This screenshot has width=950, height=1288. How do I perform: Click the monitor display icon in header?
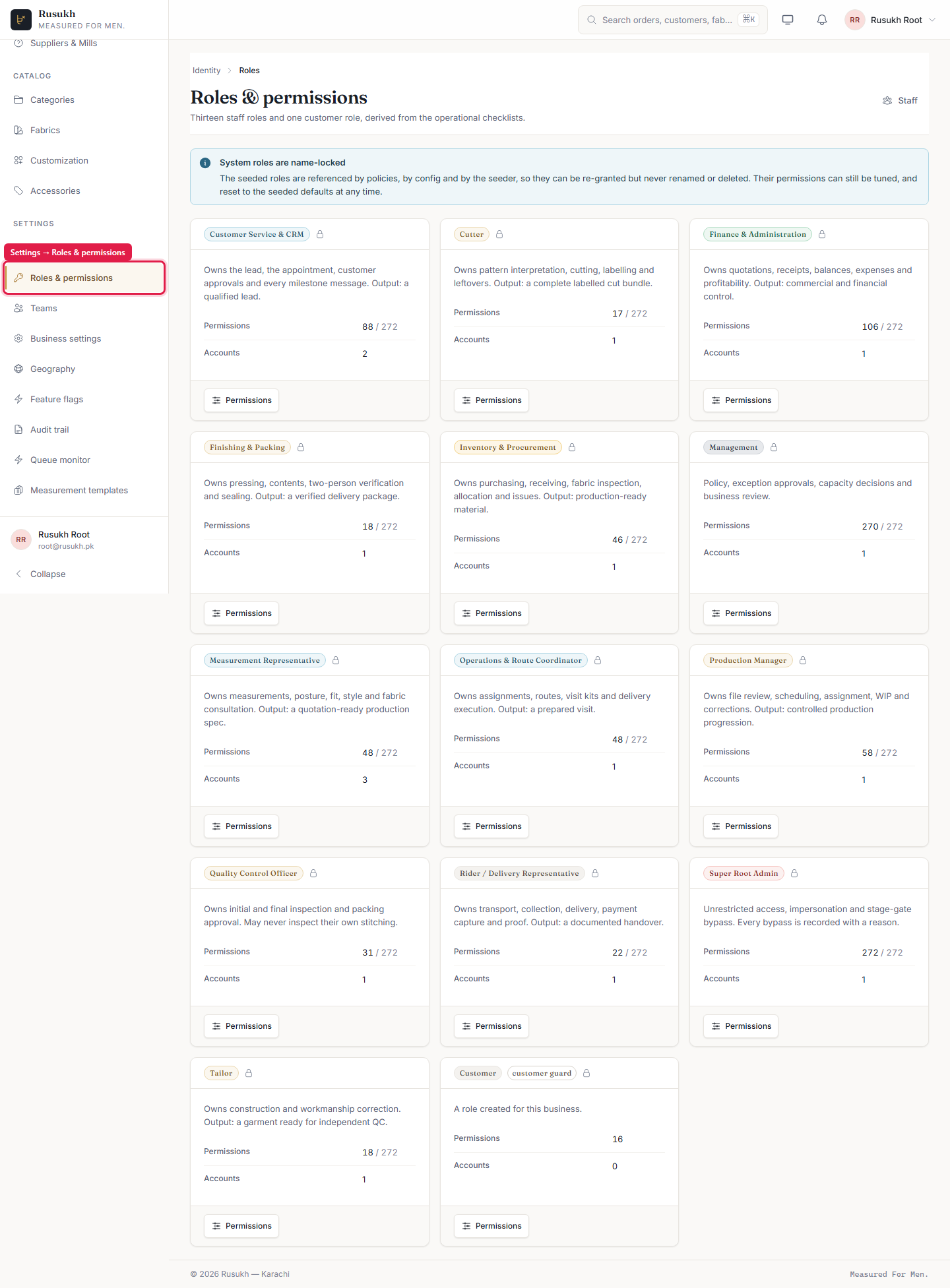(x=788, y=20)
